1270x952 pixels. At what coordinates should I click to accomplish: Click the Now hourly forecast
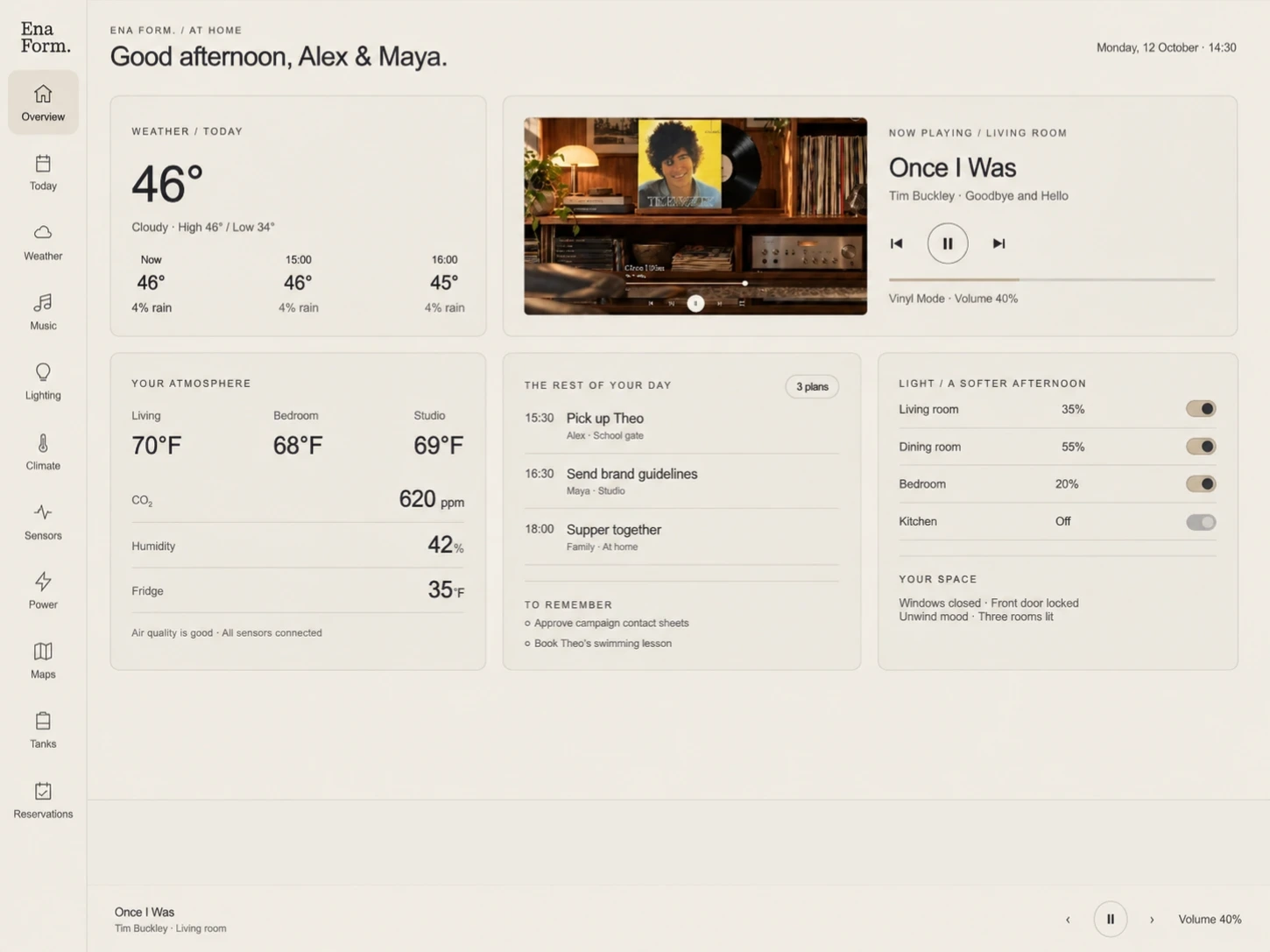(152, 284)
